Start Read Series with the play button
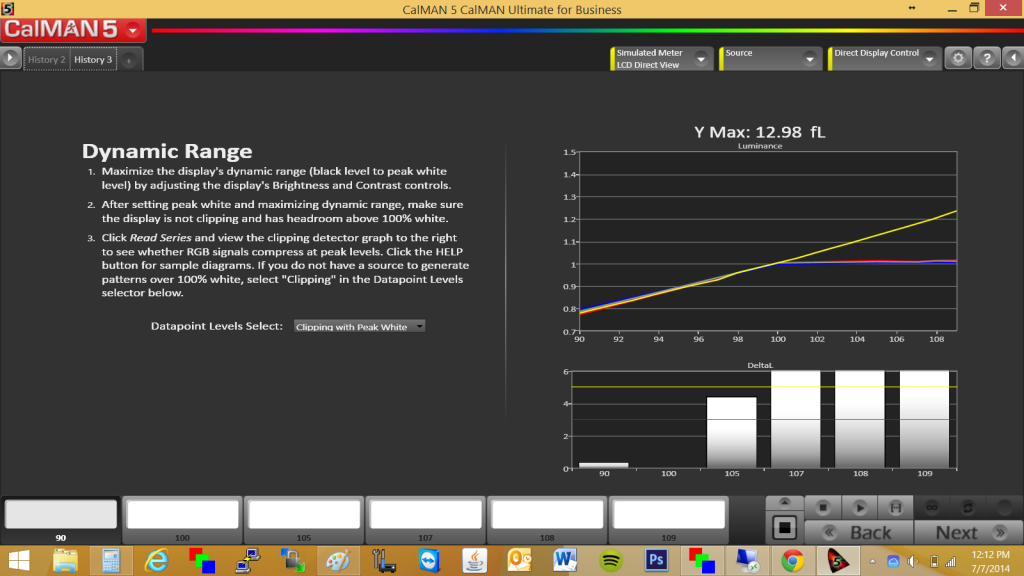Screen dimensions: 1024x576 [x=859, y=507]
